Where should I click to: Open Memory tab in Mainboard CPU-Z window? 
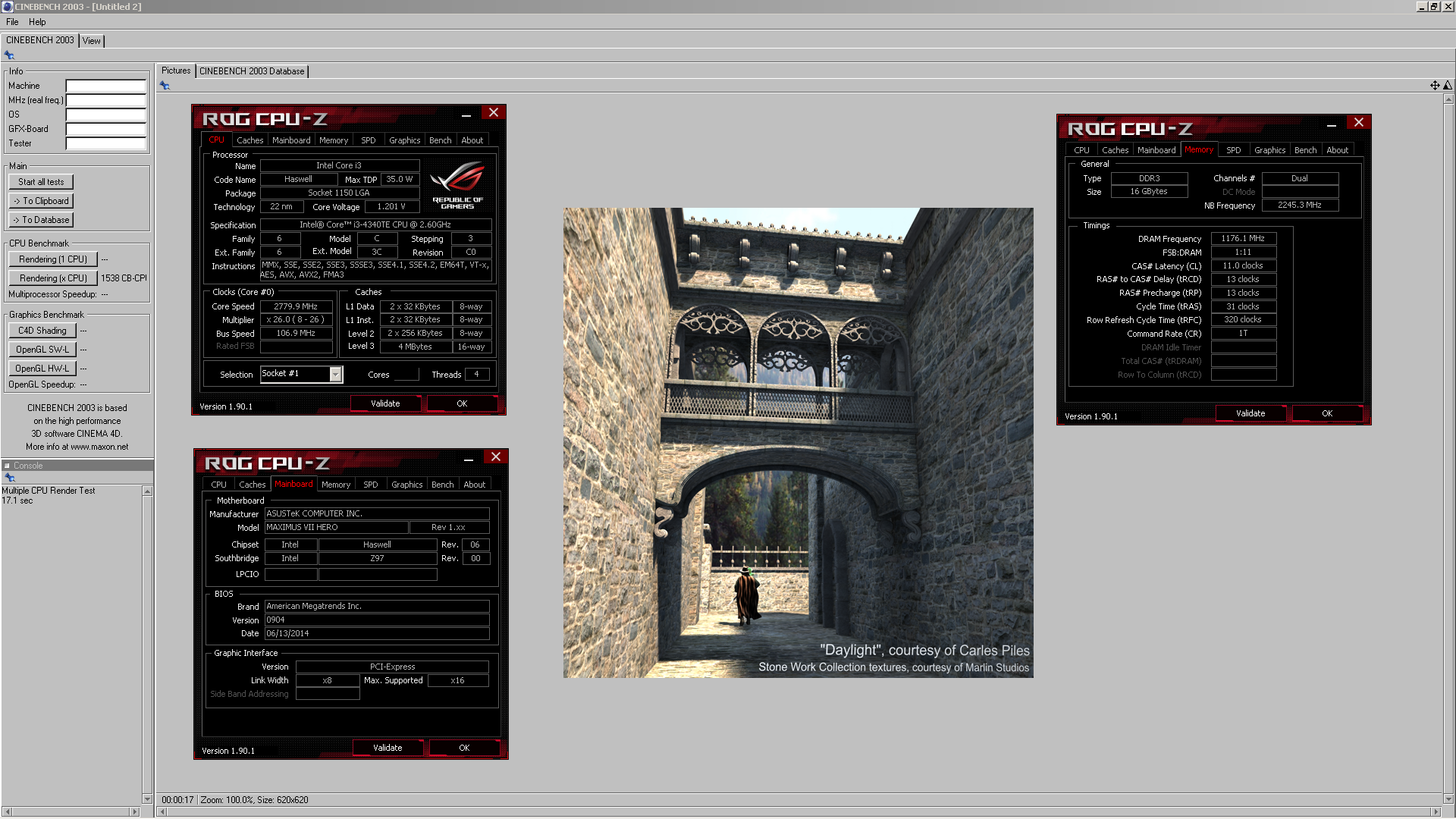click(x=336, y=485)
